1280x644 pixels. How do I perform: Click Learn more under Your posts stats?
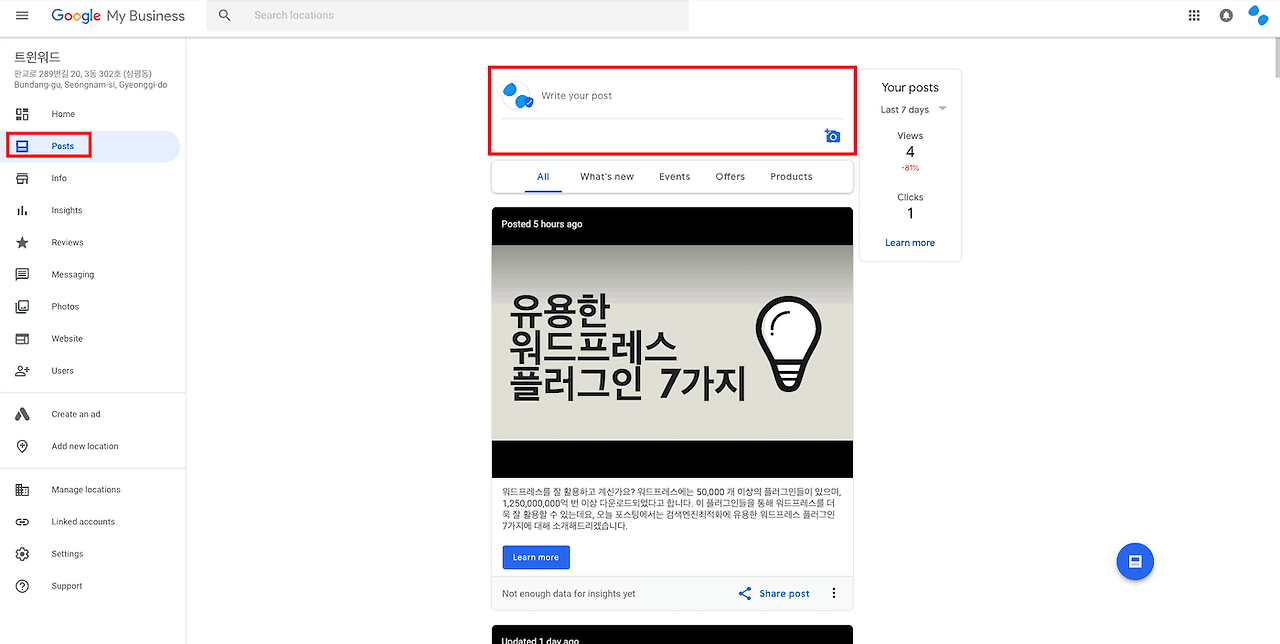click(x=909, y=242)
